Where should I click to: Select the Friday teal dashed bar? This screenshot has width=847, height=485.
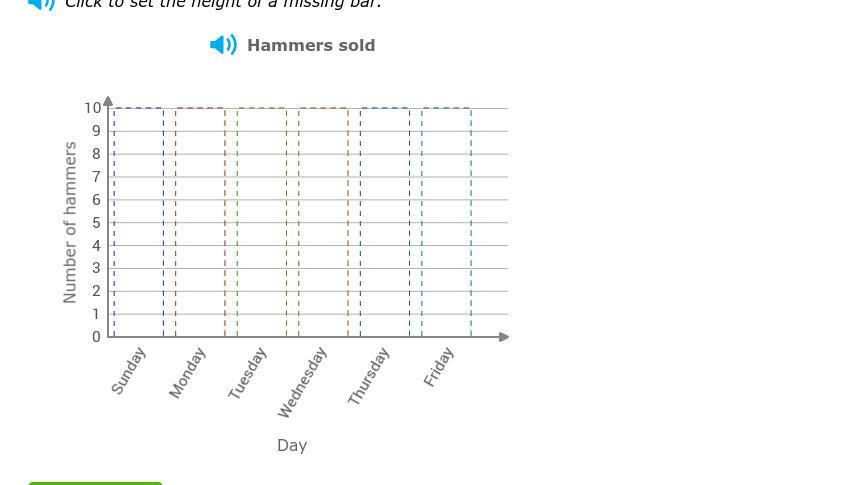tap(446, 222)
